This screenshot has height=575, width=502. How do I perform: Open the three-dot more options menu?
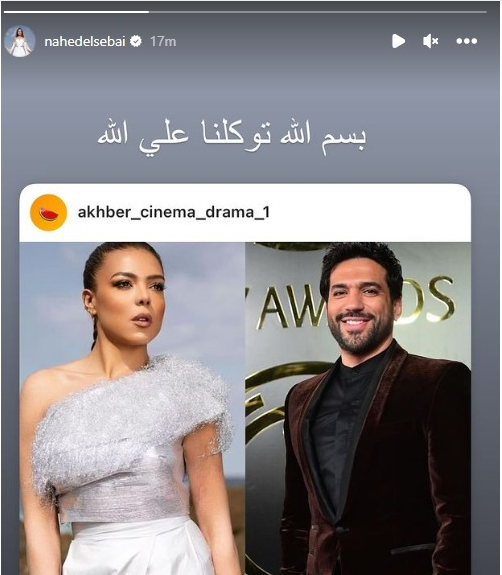point(466,41)
